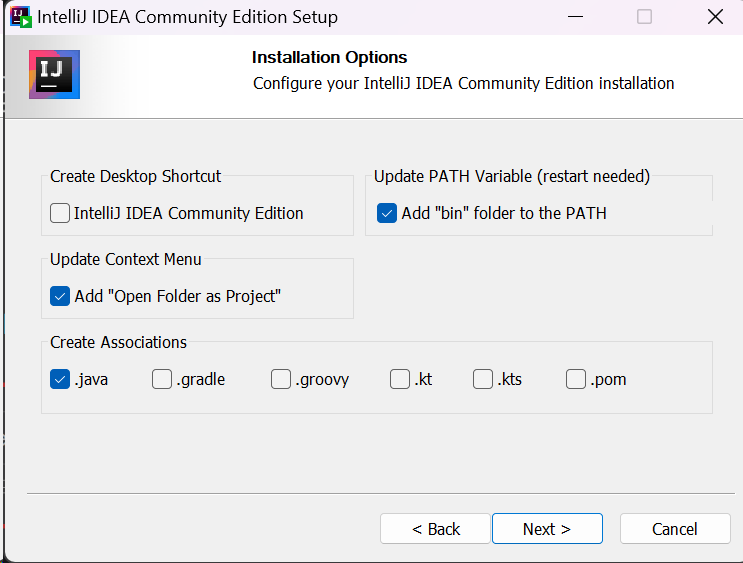Select the .kts association checkbox
Viewport: 743px width, 563px height.
click(x=483, y=379)
